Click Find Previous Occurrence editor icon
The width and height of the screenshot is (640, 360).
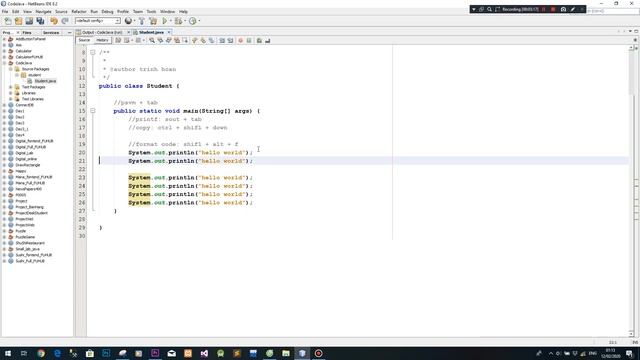(160, 40)
